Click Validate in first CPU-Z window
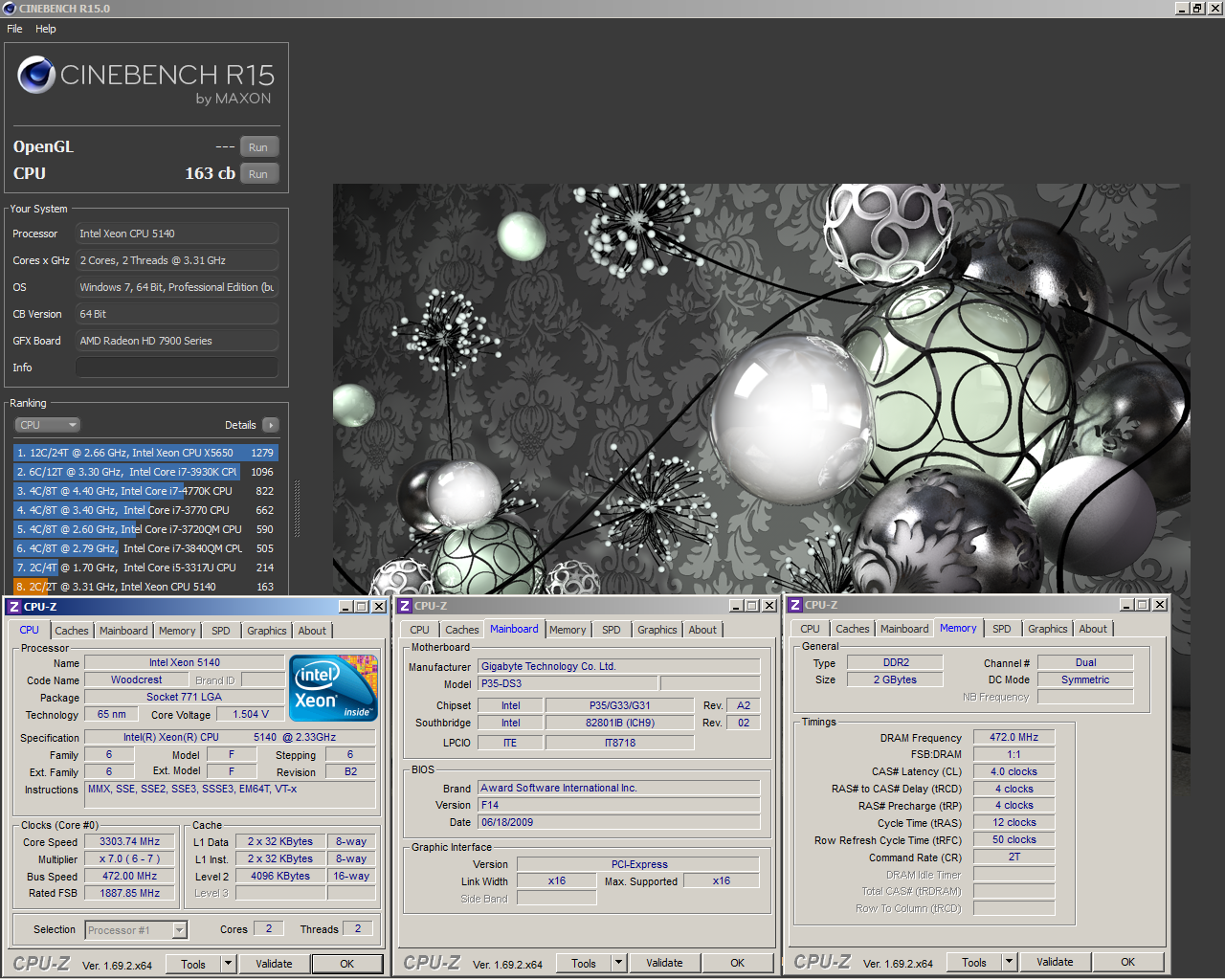Screen dimensions: 1225x980 [274, 965]
